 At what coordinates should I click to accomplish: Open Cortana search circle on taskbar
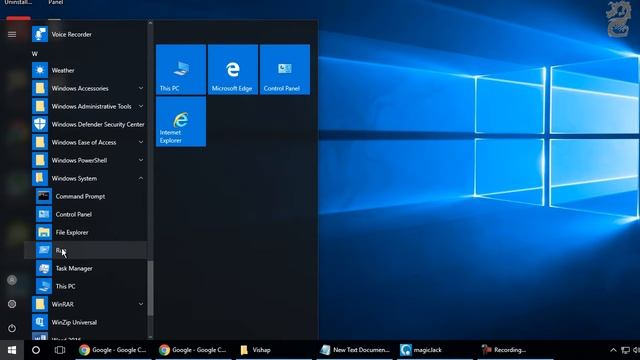point(36,350)
